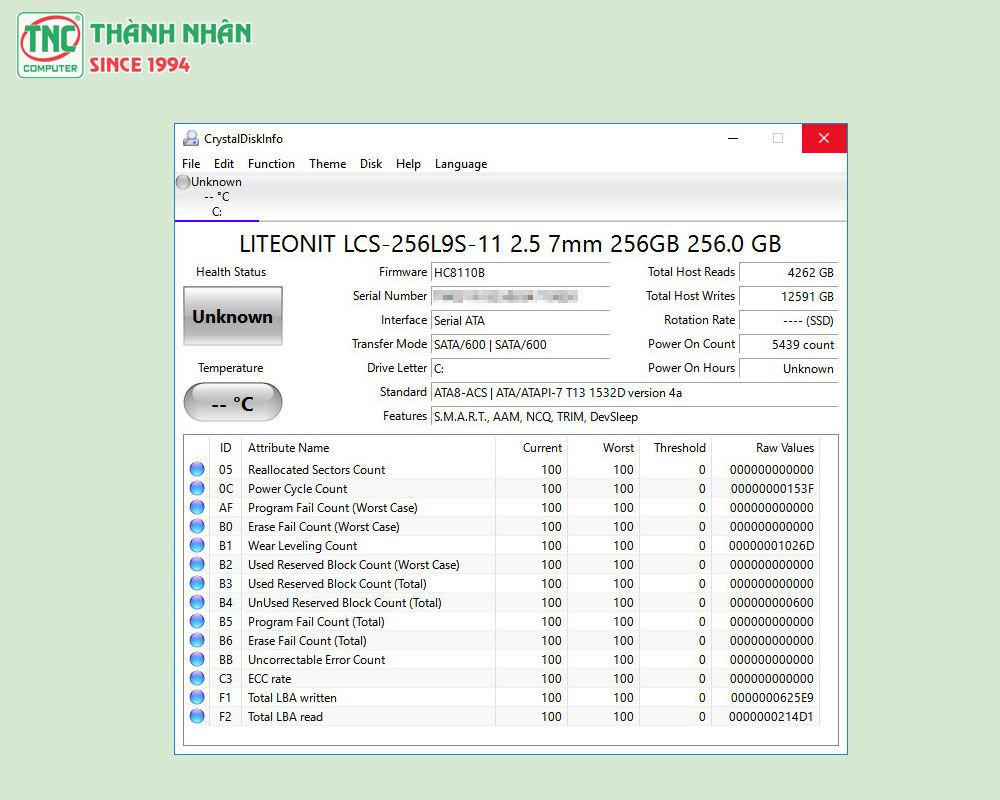Click the Standard field ATA8-ACS
Screen dimensions: 1000x800
pos(635,393)
